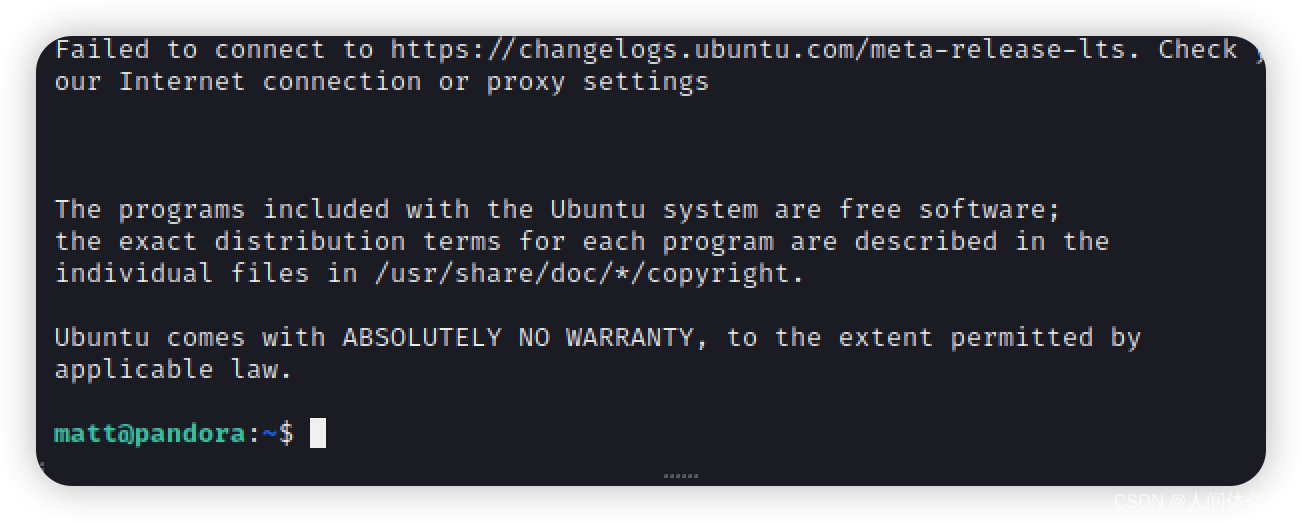Screen dimensions: 1302x522
Task: Click the /usr/share/doc/*/copyright path
Action: [589, 273]
